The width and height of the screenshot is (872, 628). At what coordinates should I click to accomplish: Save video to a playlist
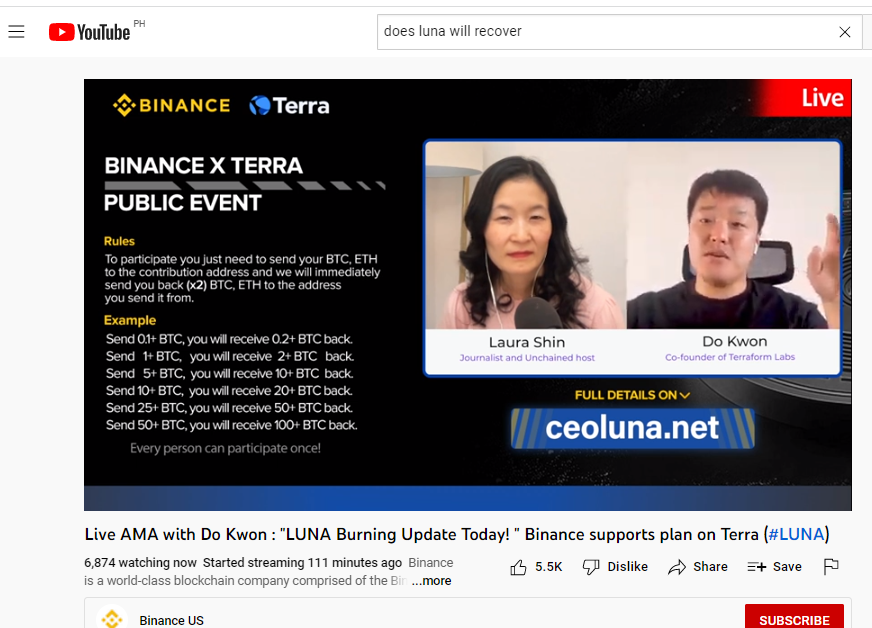pyautogui.click(x=774, y=567)
